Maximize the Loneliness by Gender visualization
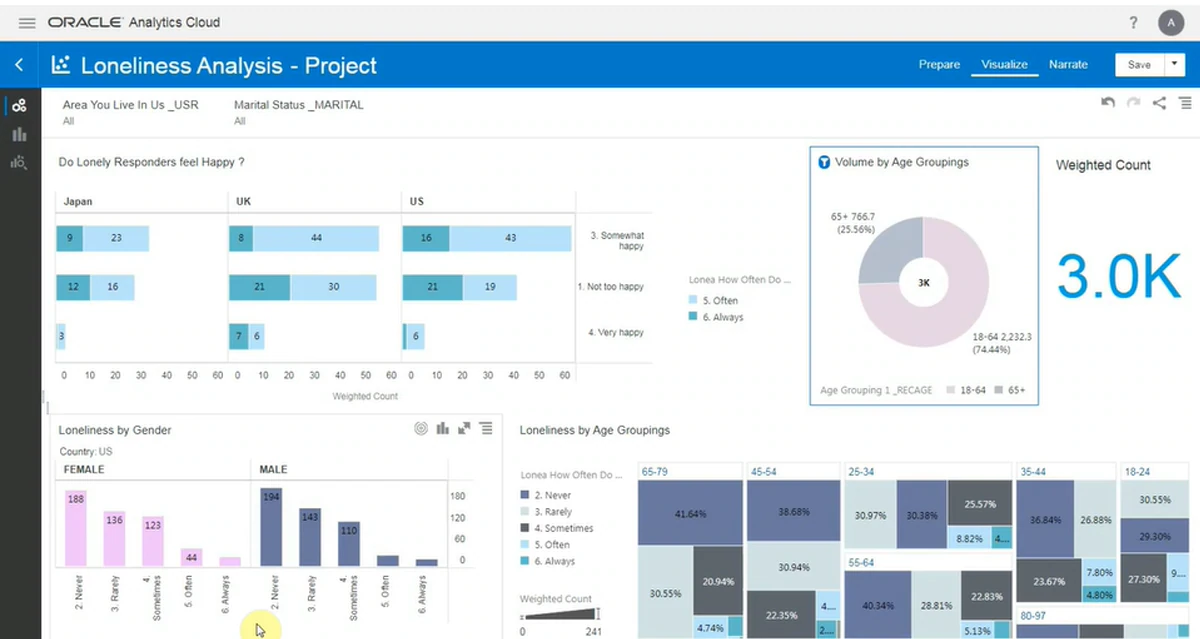Image resolution: width=1200 pixels, height=639 pixels. click(464, 428)
